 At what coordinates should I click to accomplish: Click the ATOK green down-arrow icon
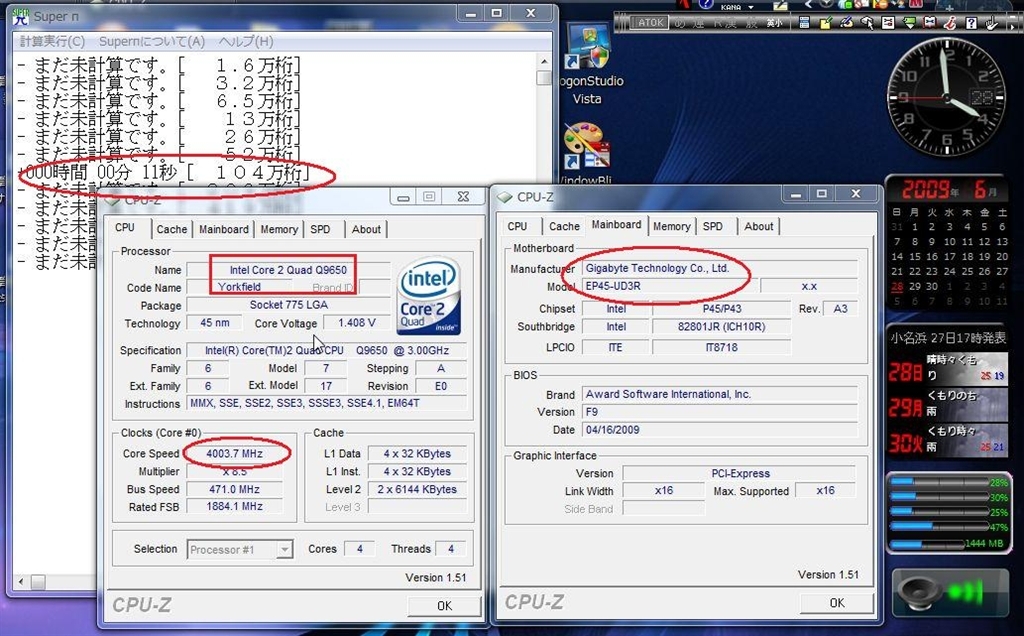coord(909,23)
